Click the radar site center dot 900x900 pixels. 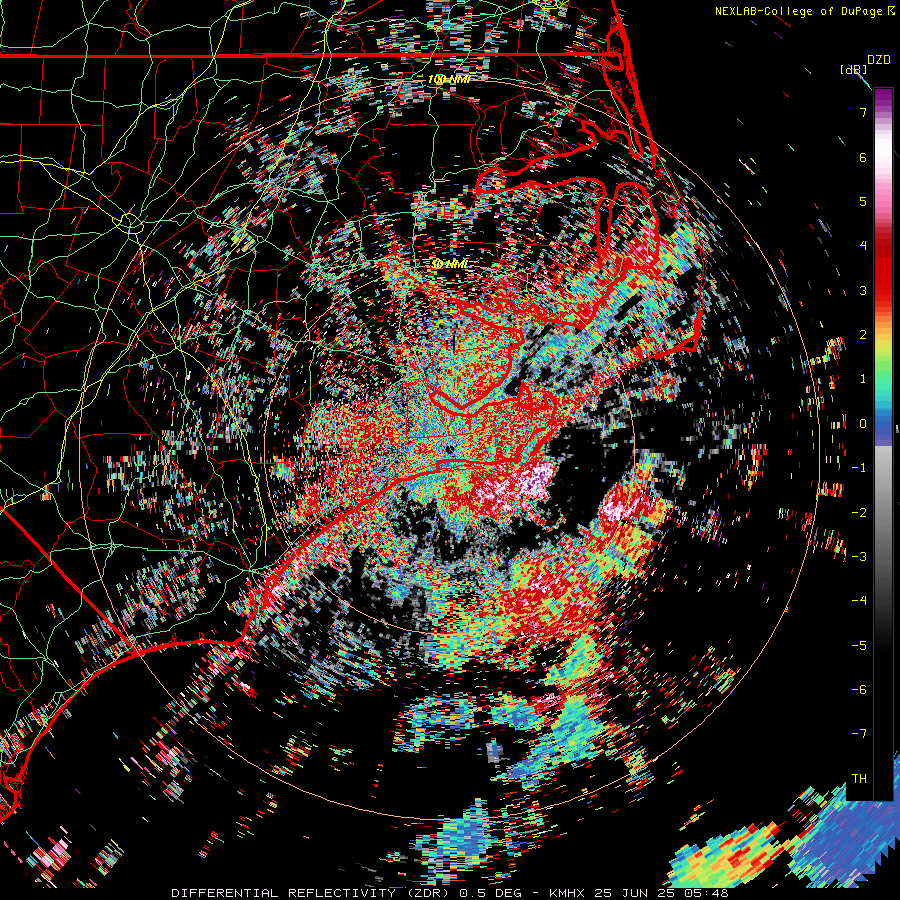pyautogui.click(x=450, y=449)
